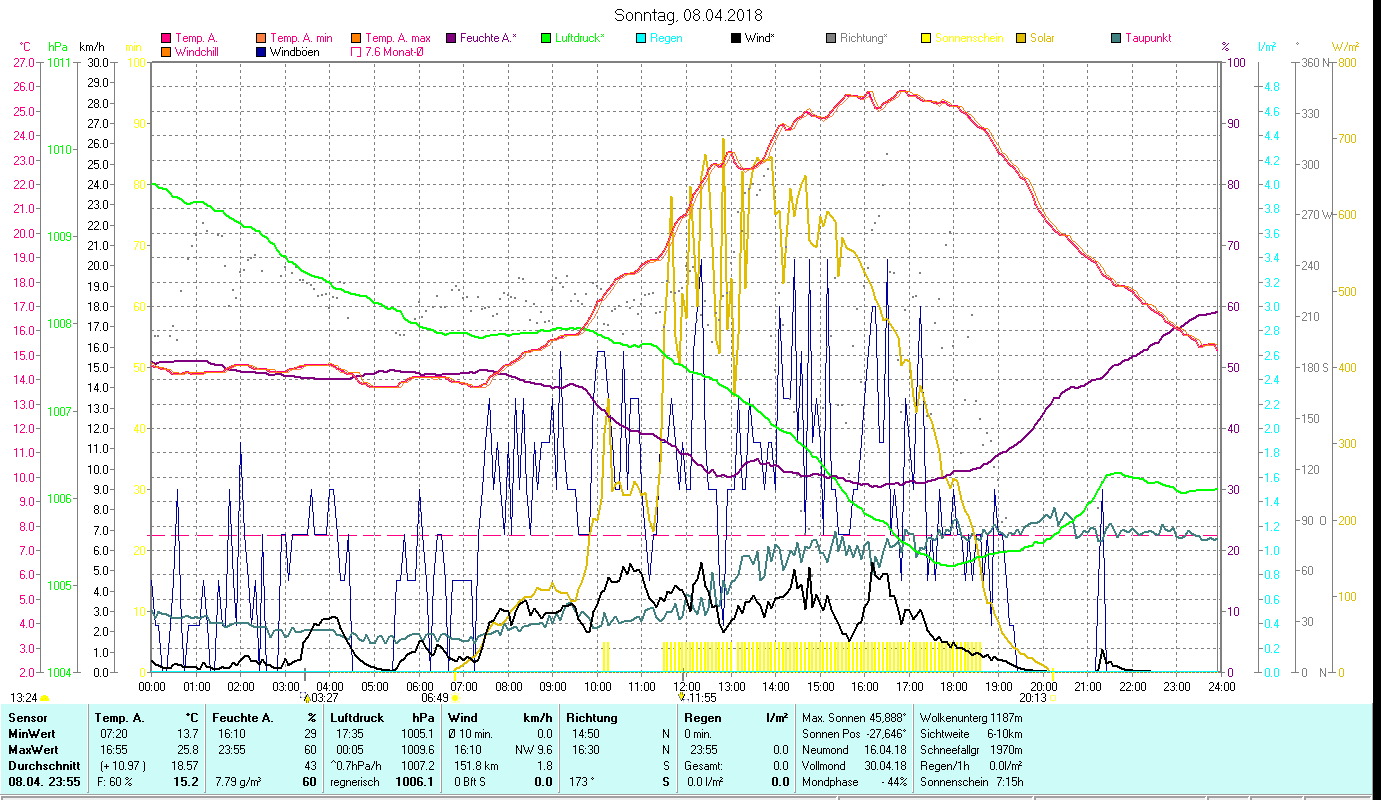The image size is (1381, 800).
Task: Click the 18:00 time axis label
Action: click(x=954, y=686)
